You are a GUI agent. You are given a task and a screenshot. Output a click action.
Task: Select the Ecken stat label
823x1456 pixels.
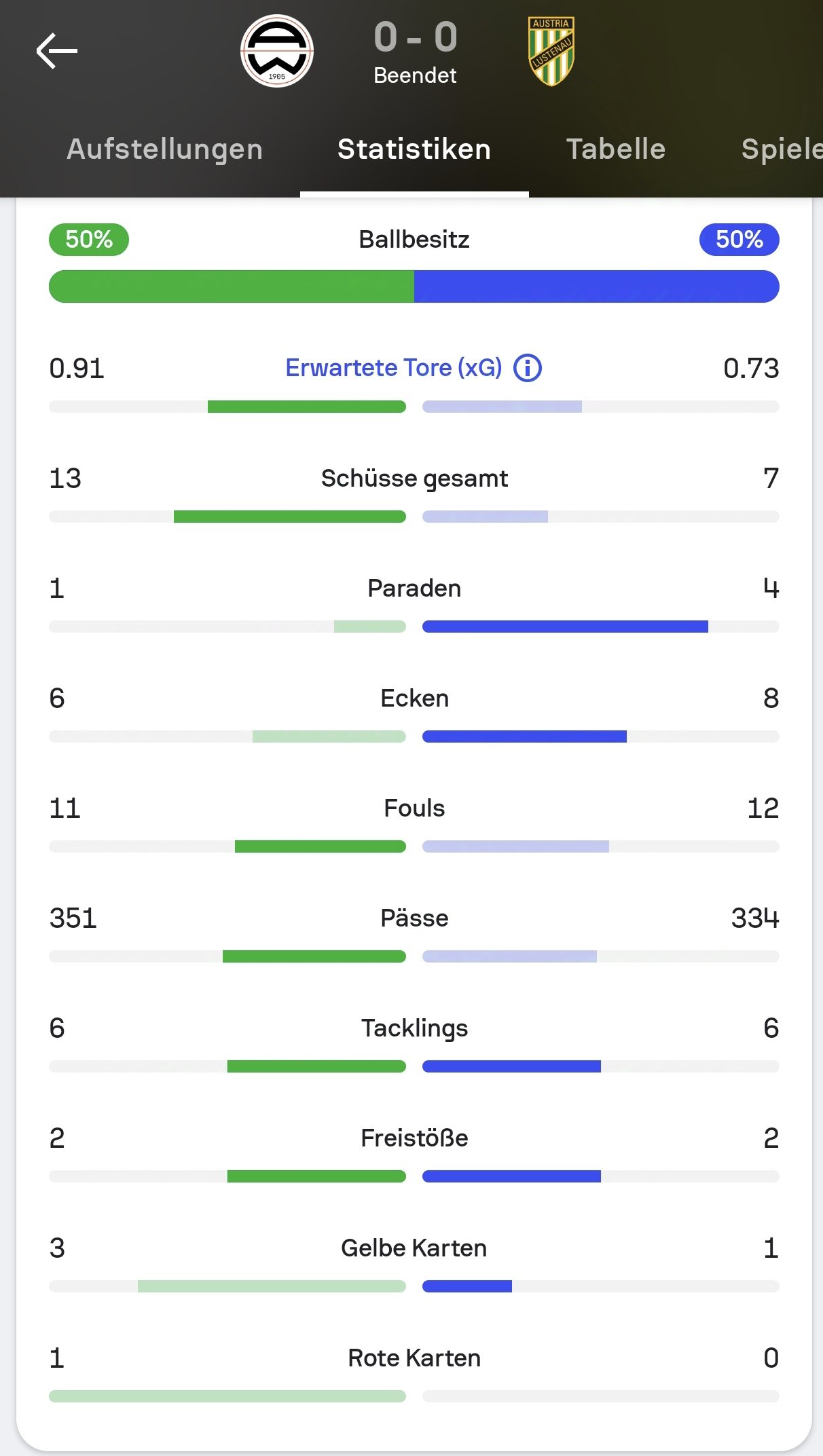coord(414,698)
